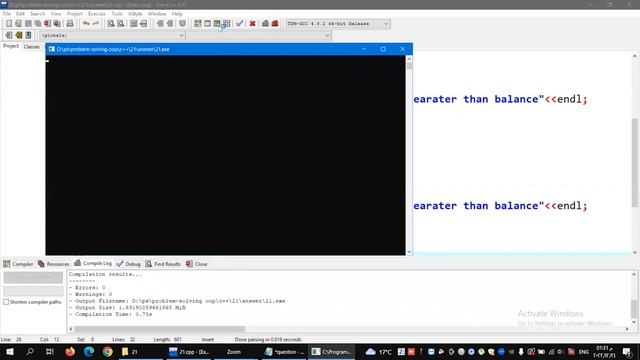Click console window scroll-up arrow
The height and width of the screenshot is (360, 640).
[409, 59]
